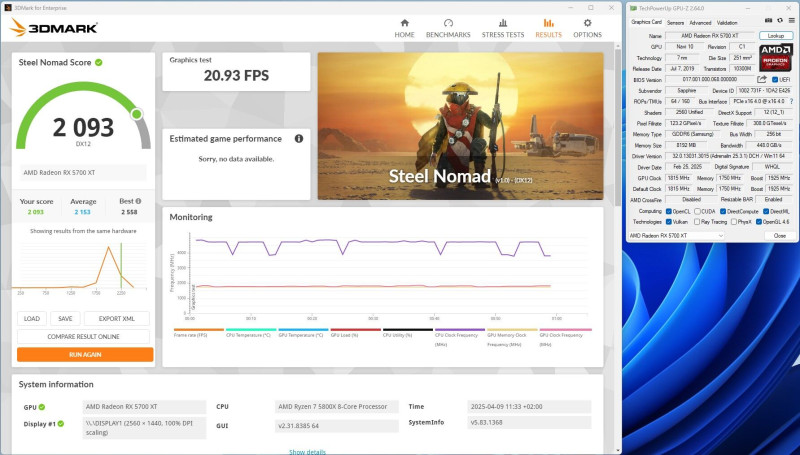Click the 3DMark title bar app icon
800x455 pixels.
[8, 8]
